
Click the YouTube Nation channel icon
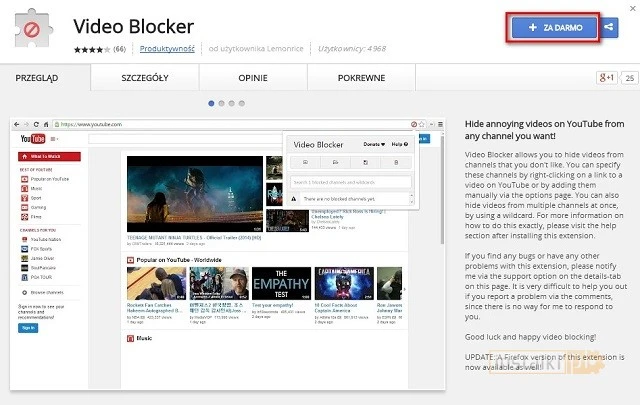[x=24, y=239]
